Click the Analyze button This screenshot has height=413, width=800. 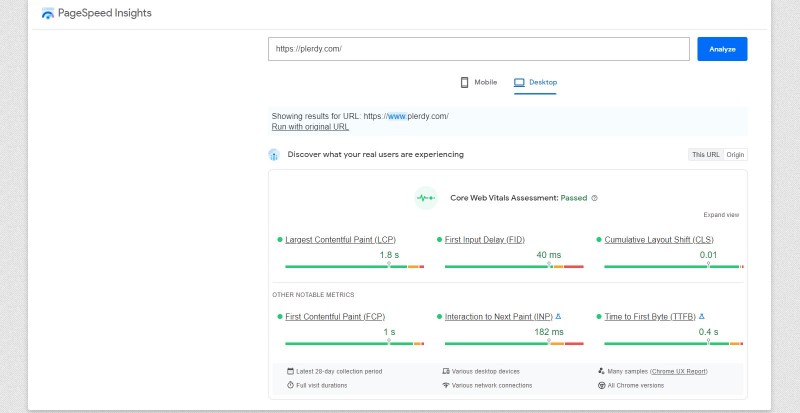(x=722, y=49)
